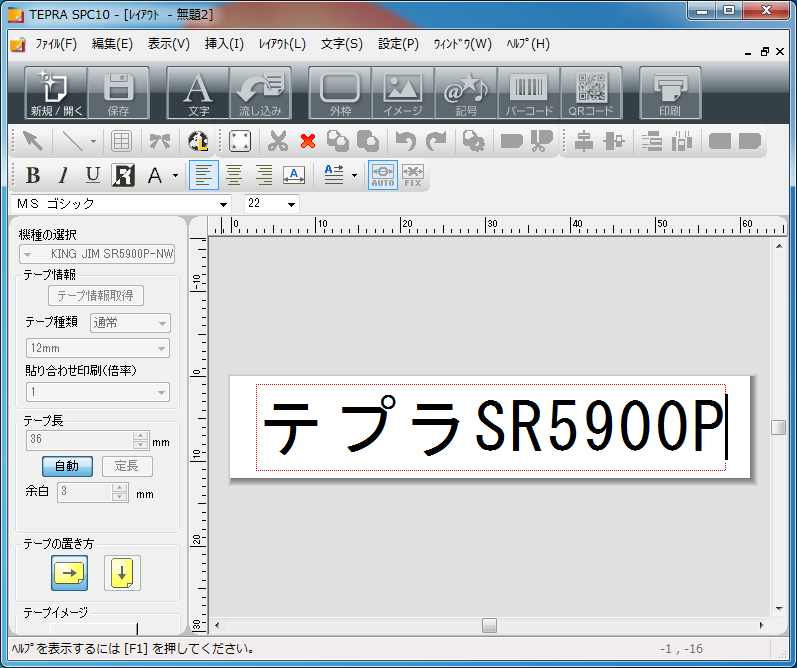Select the 文字 (Text) tool
This screenshot has height=668, width=797.
(198, 93)
